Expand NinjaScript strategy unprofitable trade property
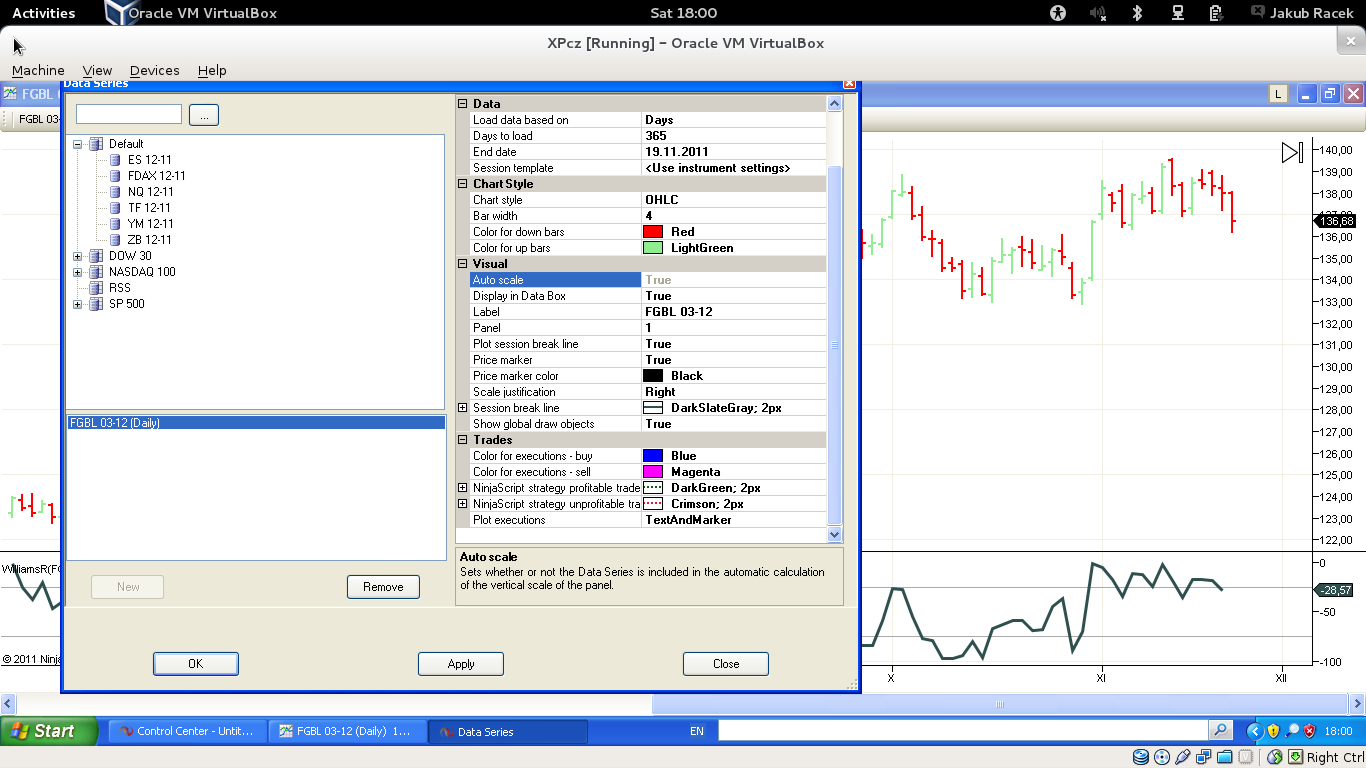 point(463,504)
